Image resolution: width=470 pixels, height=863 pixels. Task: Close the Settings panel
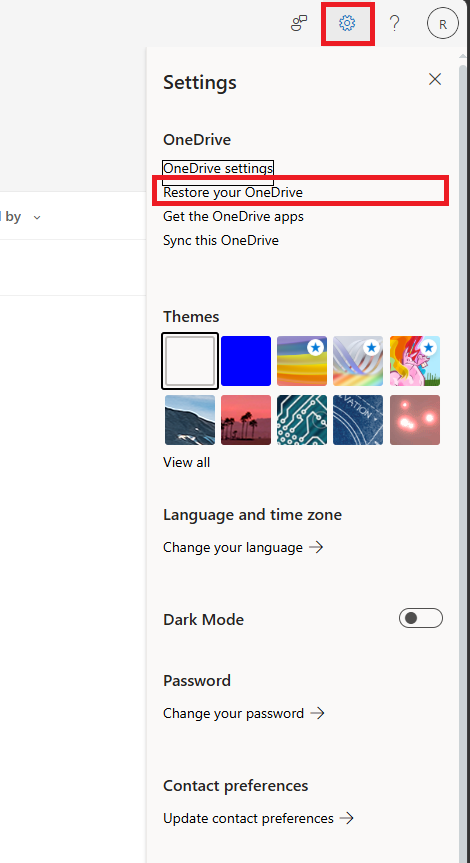pyautogui.click(x=435, y=79)
